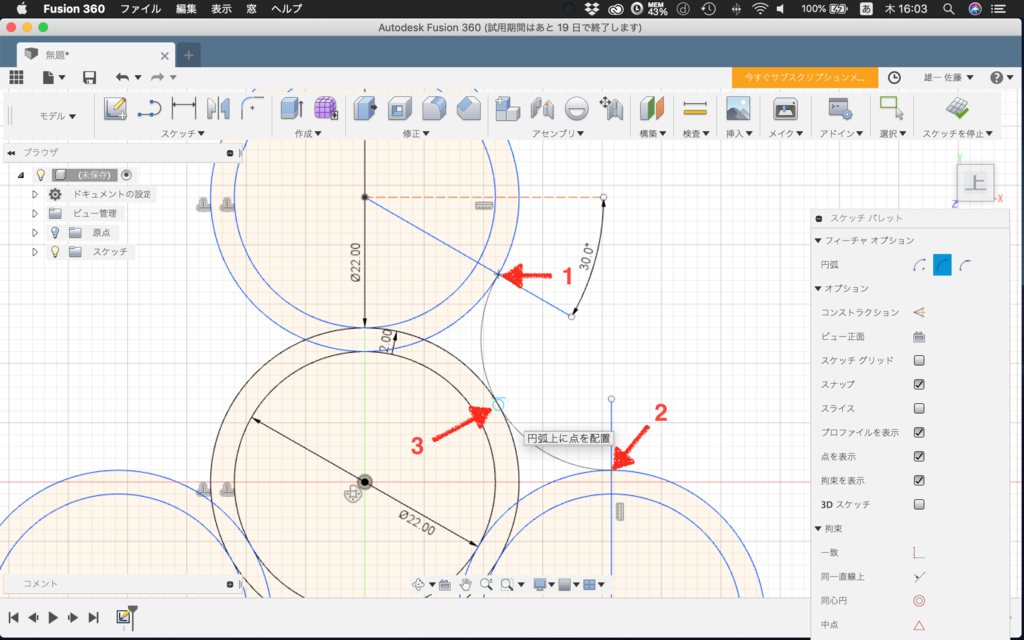The image size is (1024, 640).
Task: Toggle the Show Profile checkbox
Action: tap(919, 432)
